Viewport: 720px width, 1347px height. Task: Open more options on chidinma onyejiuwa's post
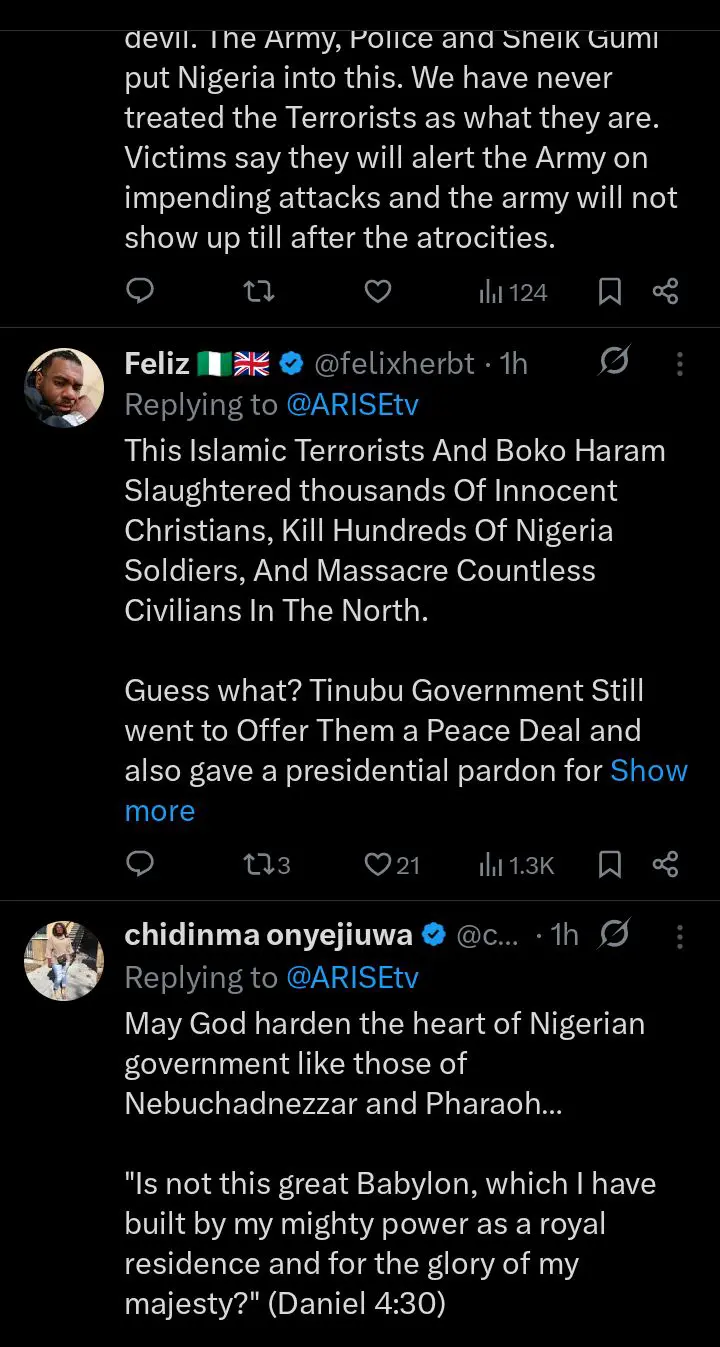point(680,936)
